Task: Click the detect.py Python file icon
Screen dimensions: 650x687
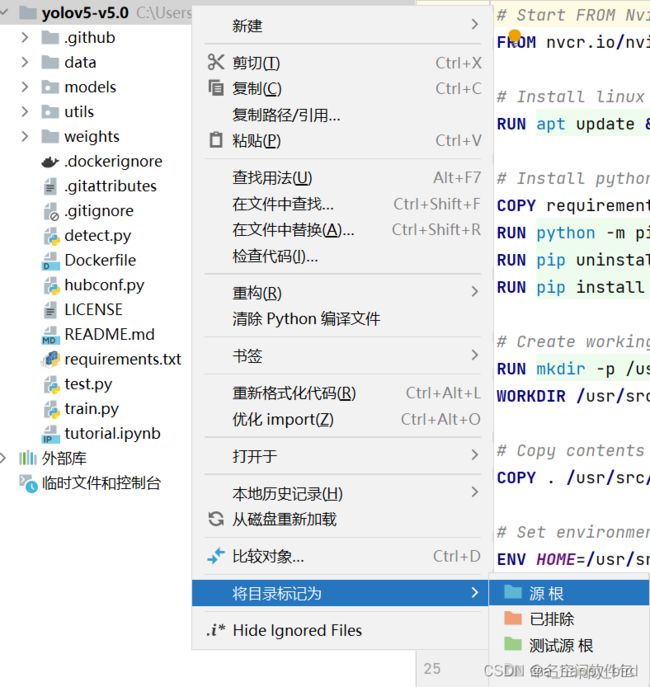Action: tap(51, 236)
